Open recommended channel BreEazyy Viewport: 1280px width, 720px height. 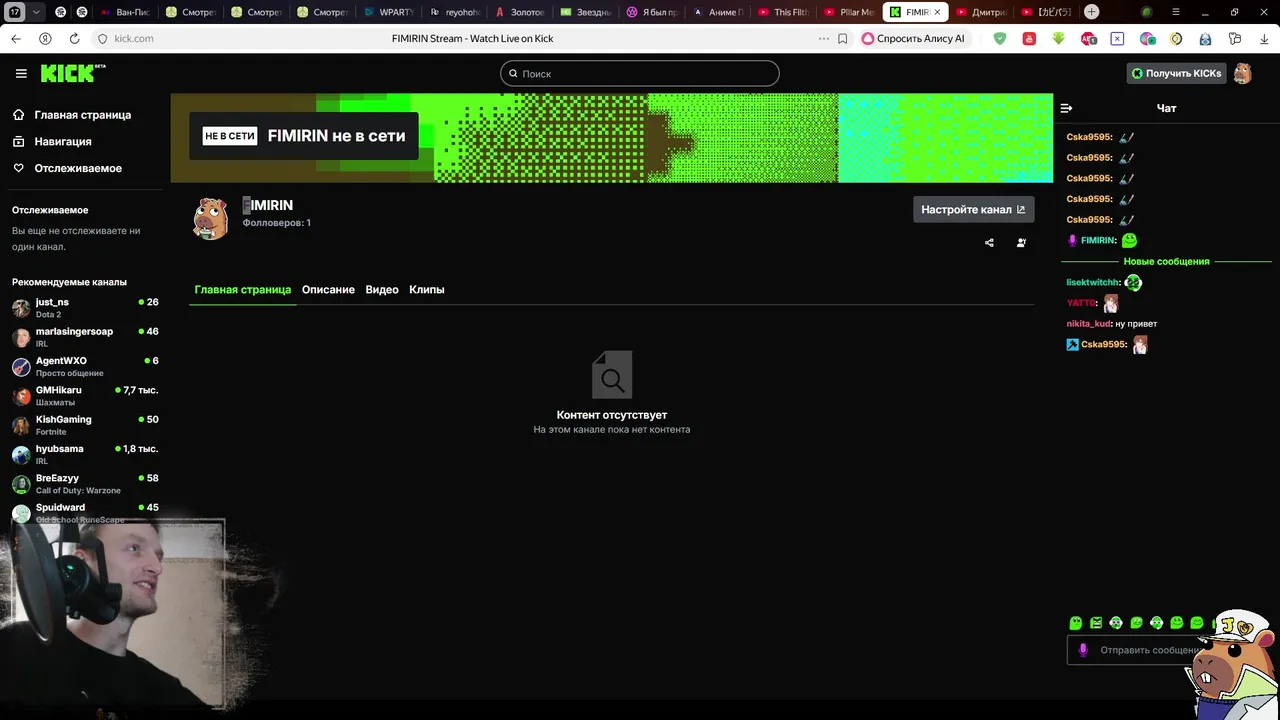pos(86,484)
